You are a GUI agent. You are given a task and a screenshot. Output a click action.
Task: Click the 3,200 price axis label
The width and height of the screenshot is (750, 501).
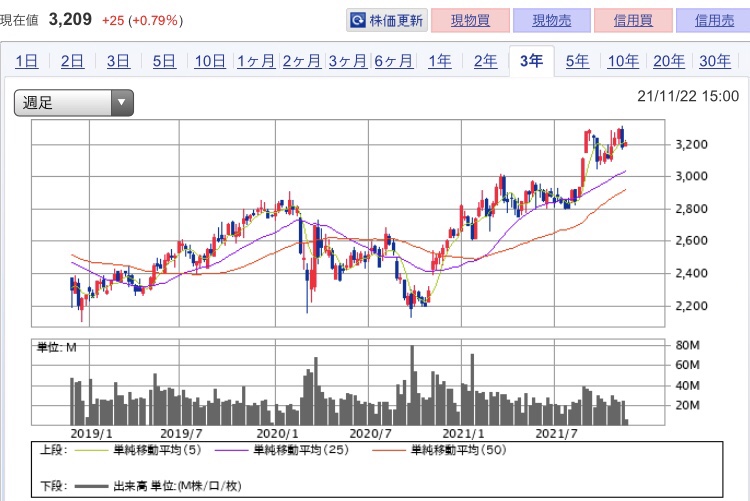691,145
